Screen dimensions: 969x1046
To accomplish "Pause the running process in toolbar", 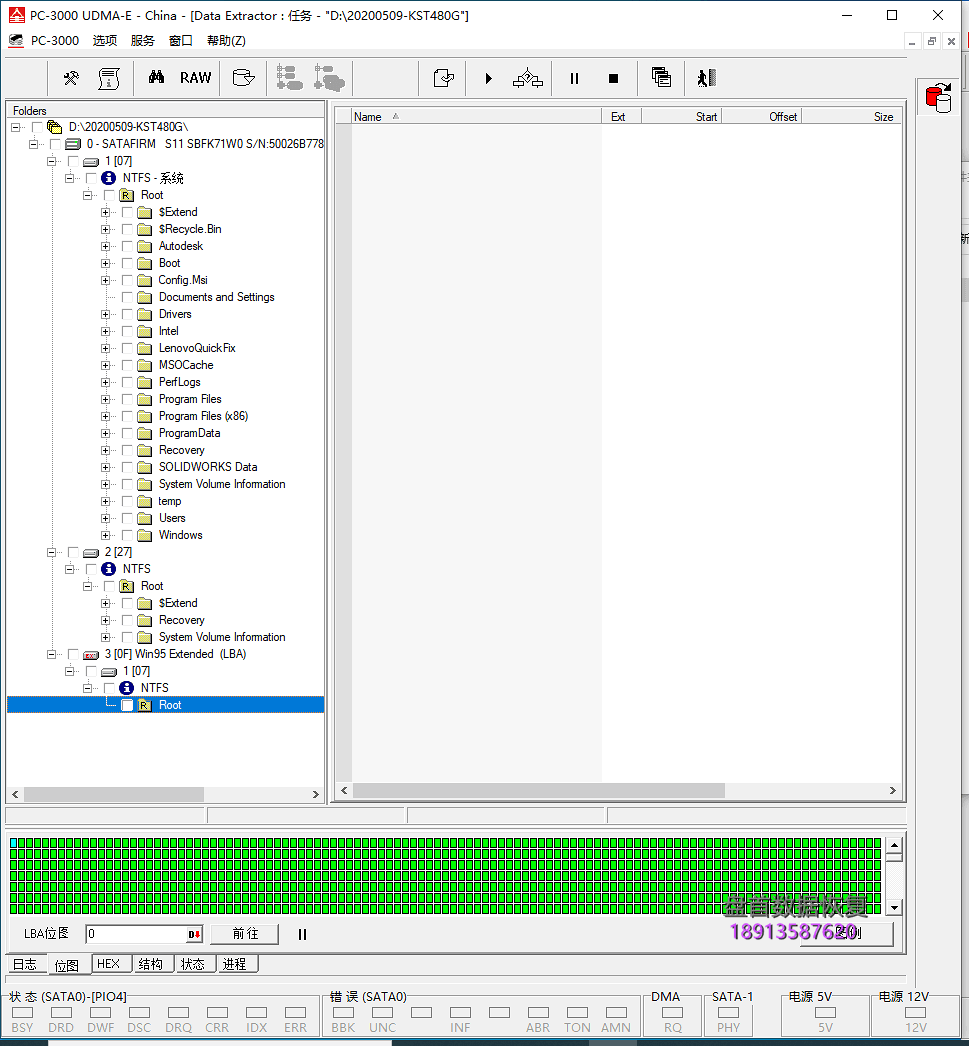I will (574, 79).
